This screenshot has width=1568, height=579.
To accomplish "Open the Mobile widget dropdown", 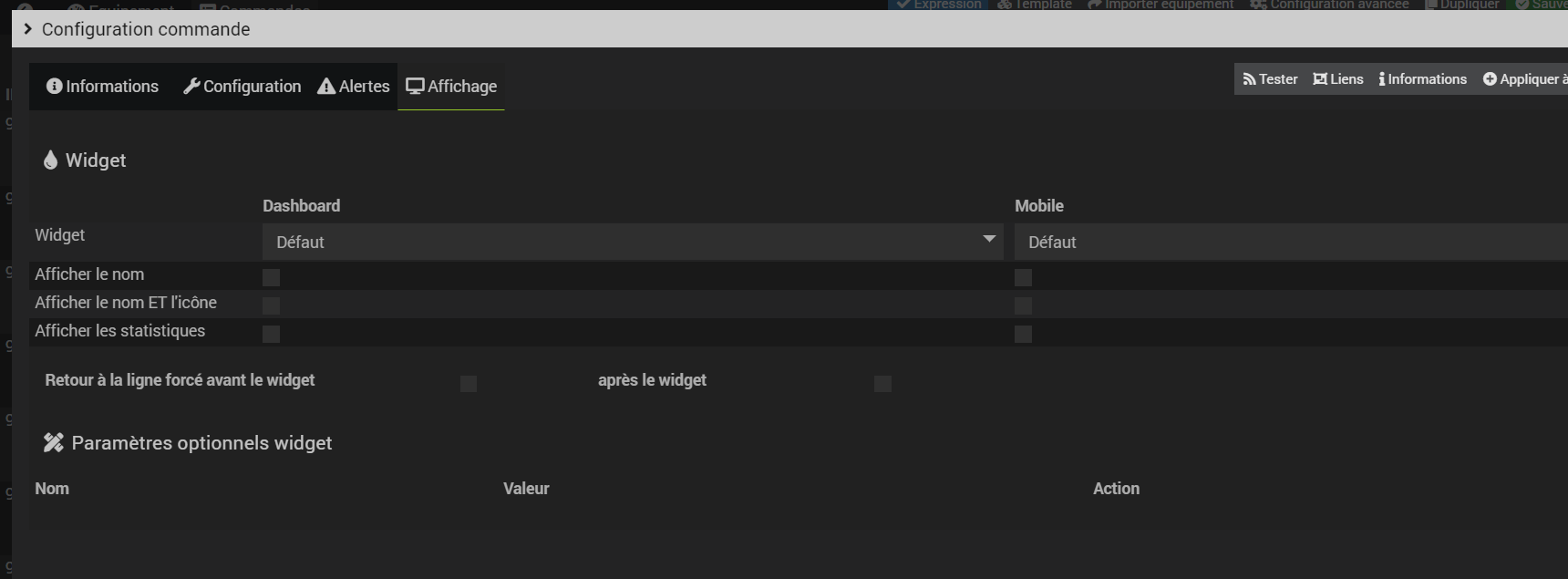I will pos(1291,242).
